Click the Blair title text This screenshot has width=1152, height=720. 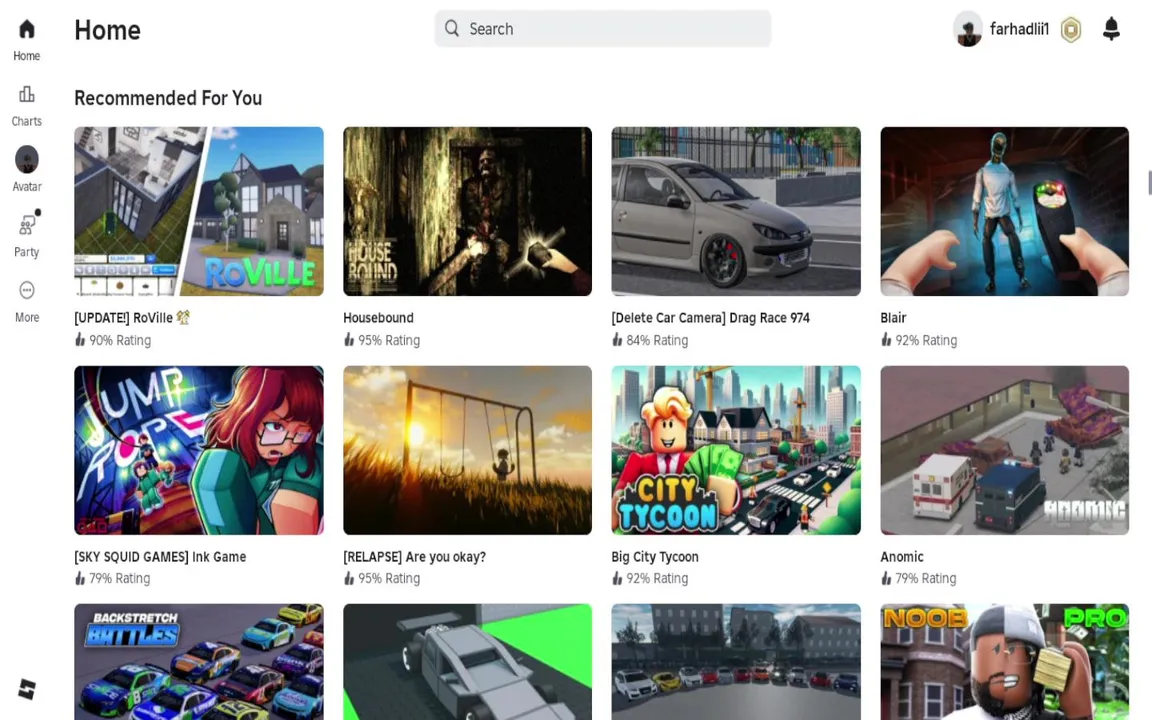pyautogui.click(x=893, y=317)
